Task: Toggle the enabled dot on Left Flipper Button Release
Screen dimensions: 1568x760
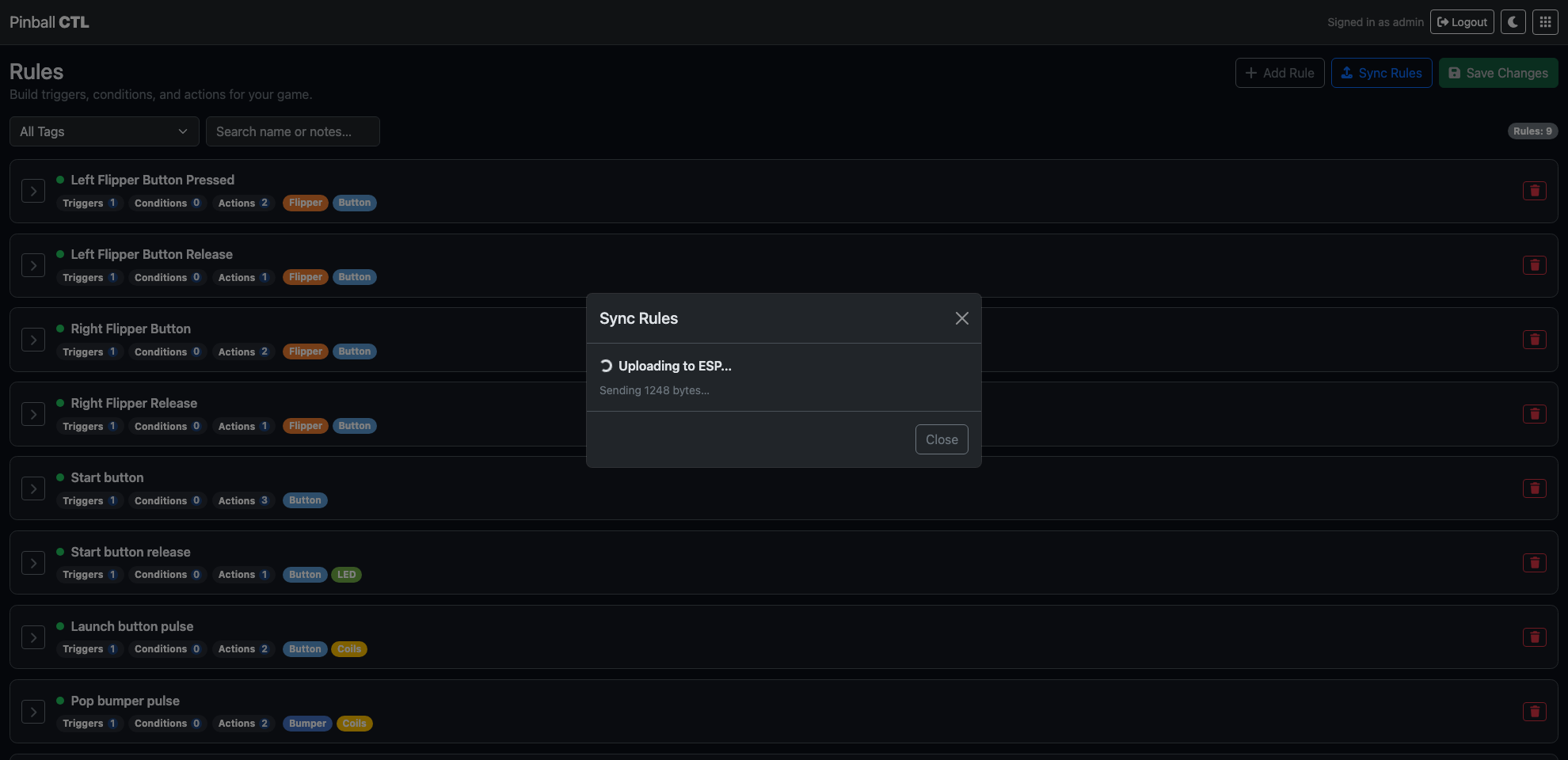Action: [x=59, y=253]
